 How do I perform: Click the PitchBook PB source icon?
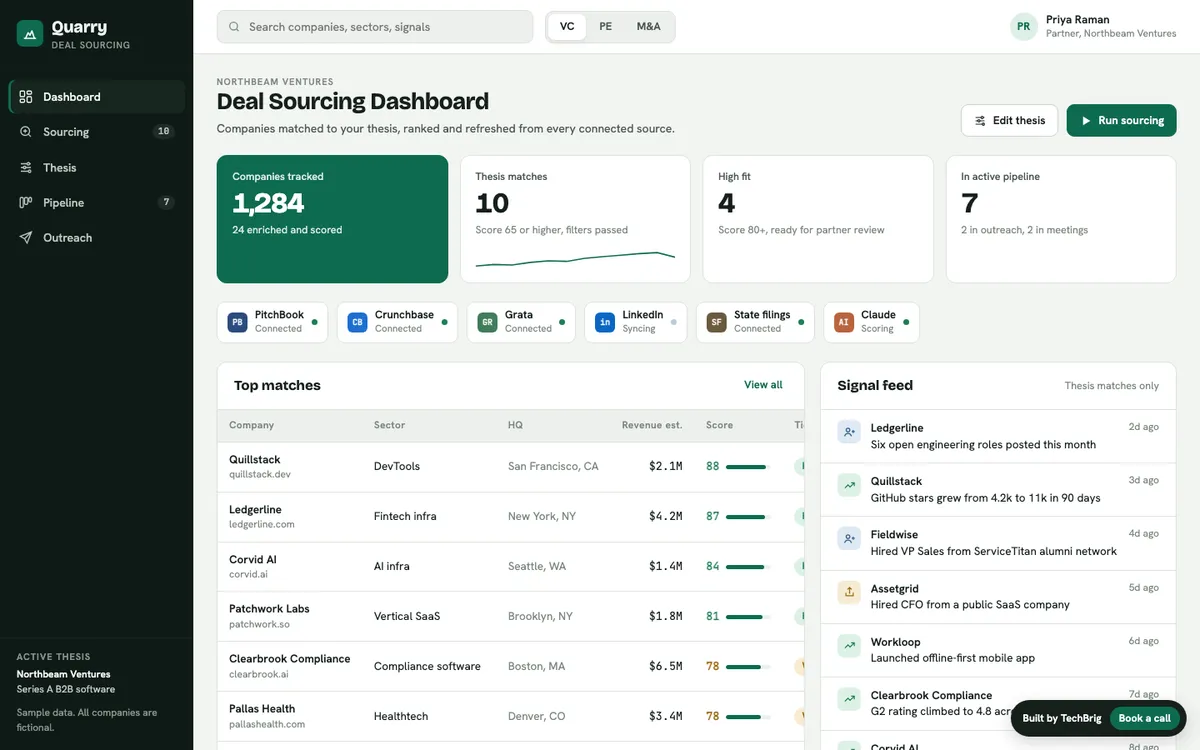237,322
